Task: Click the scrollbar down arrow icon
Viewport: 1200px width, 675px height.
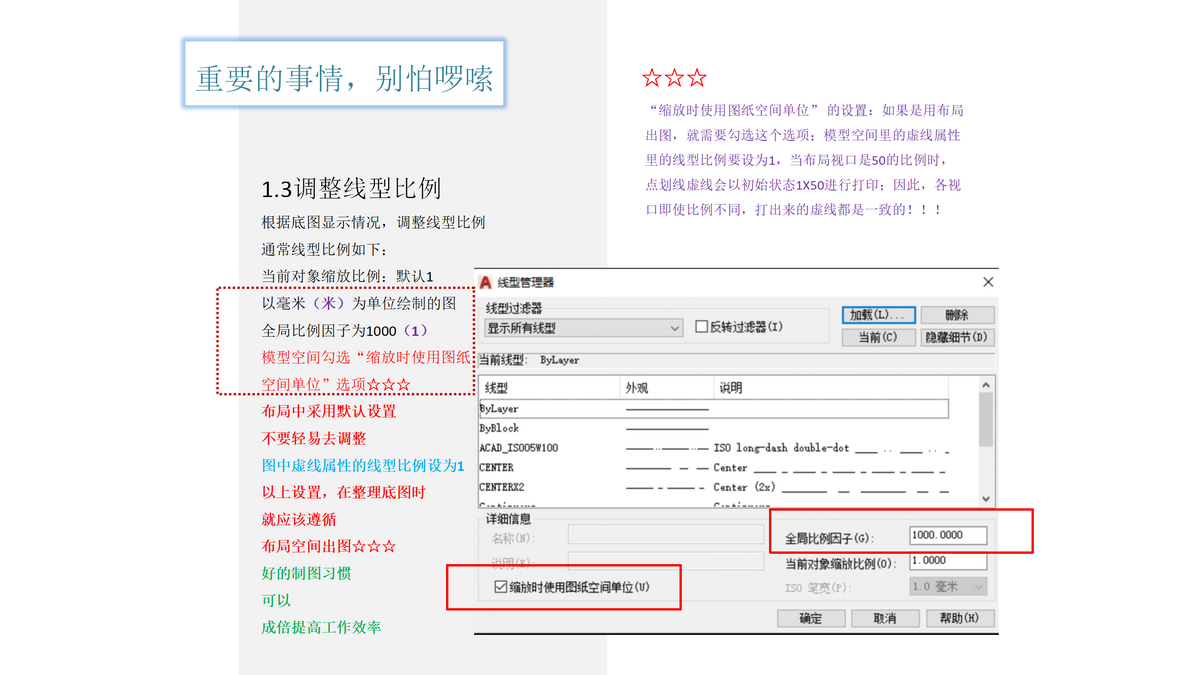Action: pos(985,498)
